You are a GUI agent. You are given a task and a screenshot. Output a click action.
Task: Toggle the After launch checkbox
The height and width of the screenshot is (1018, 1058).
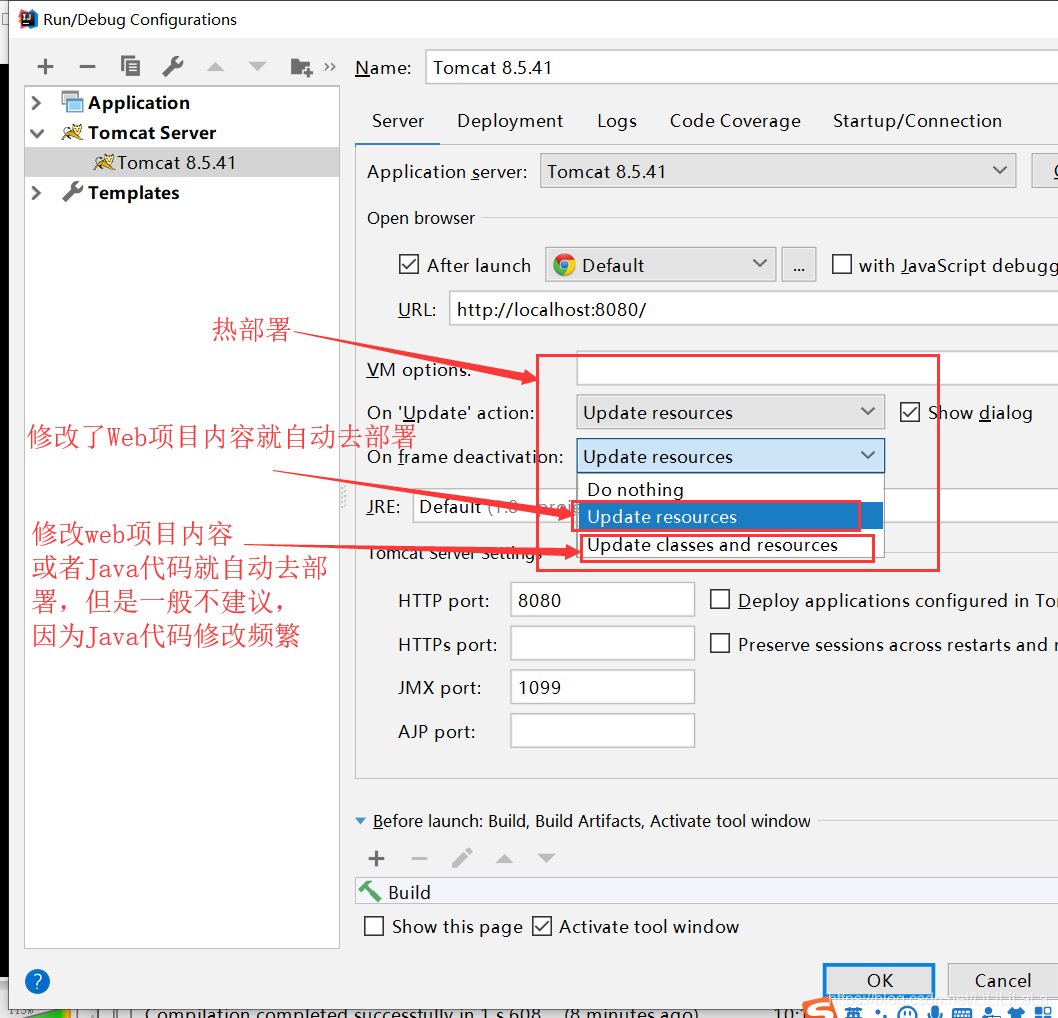click(409, 264)
